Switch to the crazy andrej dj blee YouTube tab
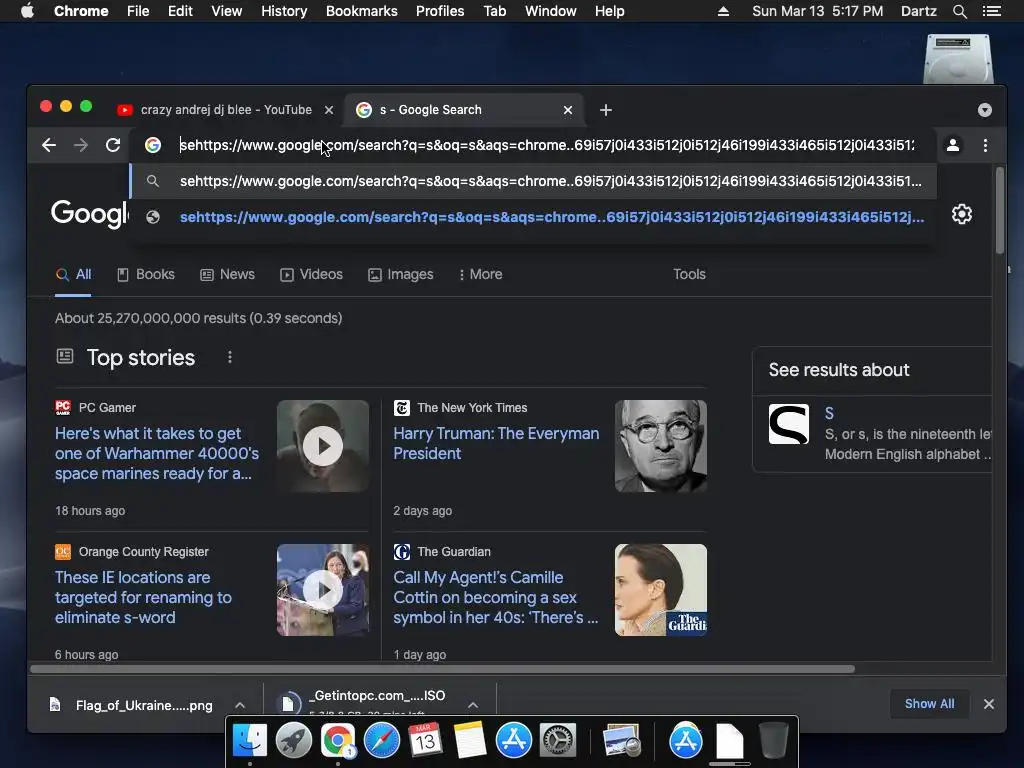Image resolution: width=1024 pixels, height=768 pixels. [225, 110]
